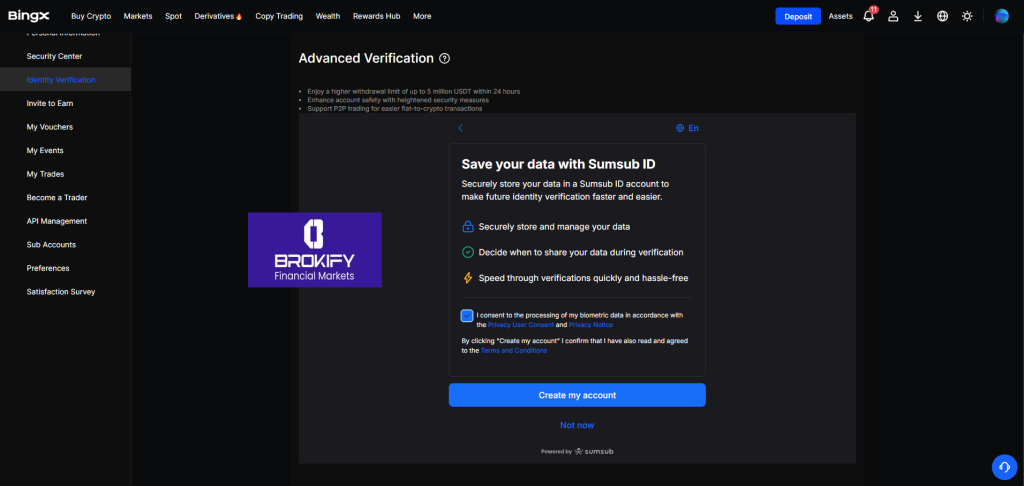Click the help question mark beside Advanced Verification
1024x486 pixels.
pyautogui.click(x=445, y=59)
